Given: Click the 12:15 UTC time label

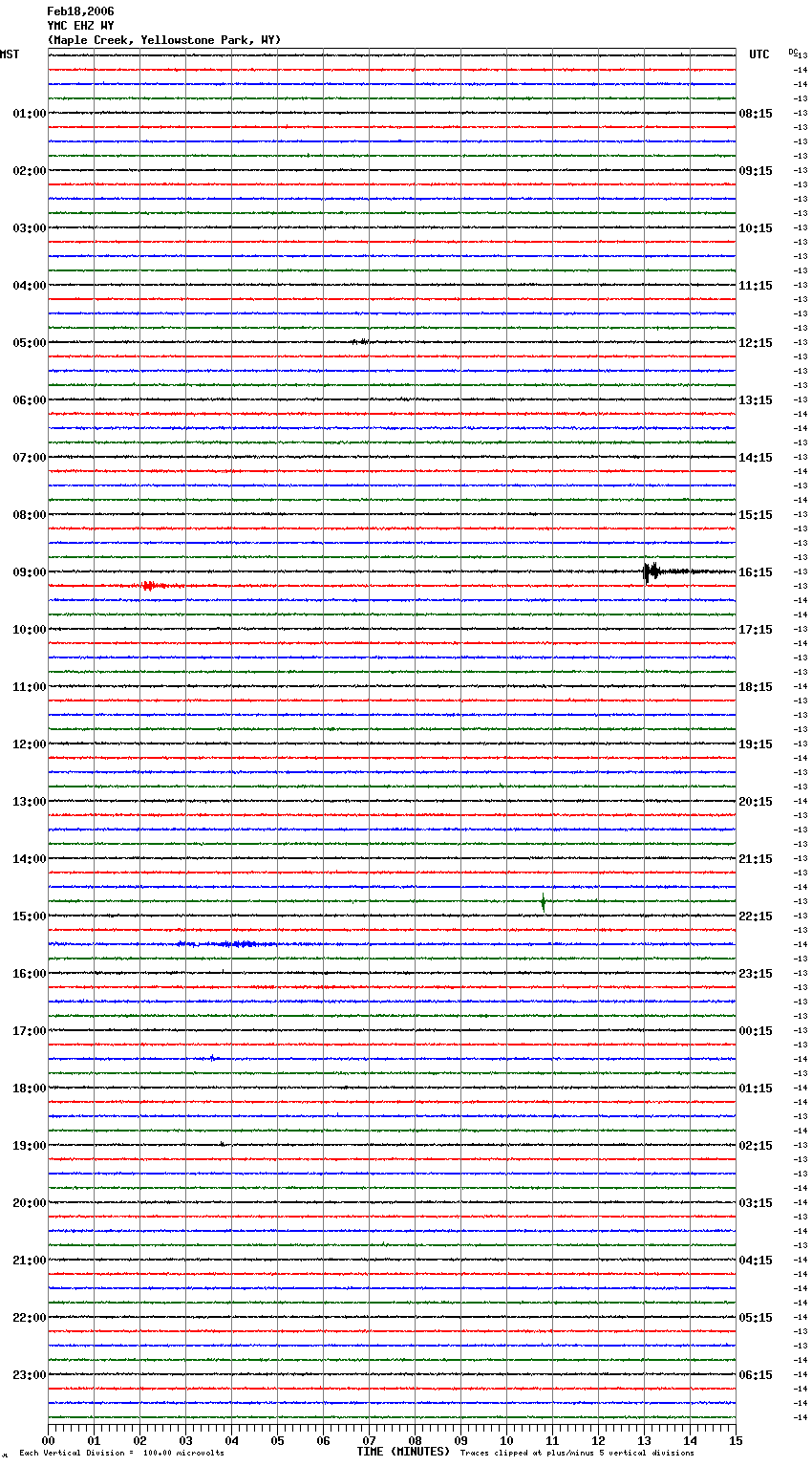Looking at the screenshot, I should point(756,343).
